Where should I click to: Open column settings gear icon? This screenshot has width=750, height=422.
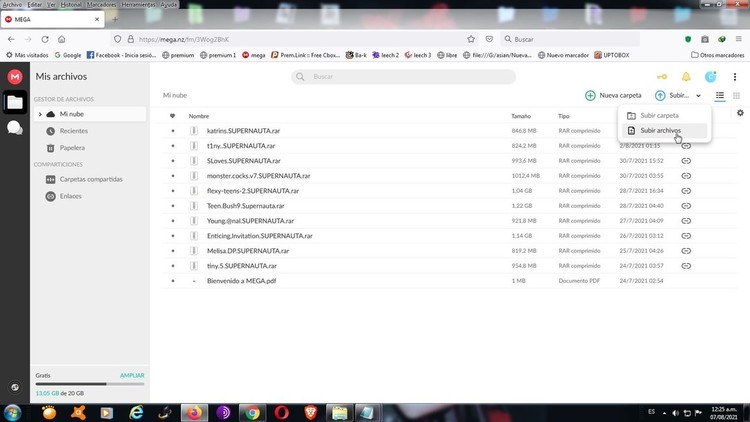coord(740,113)
